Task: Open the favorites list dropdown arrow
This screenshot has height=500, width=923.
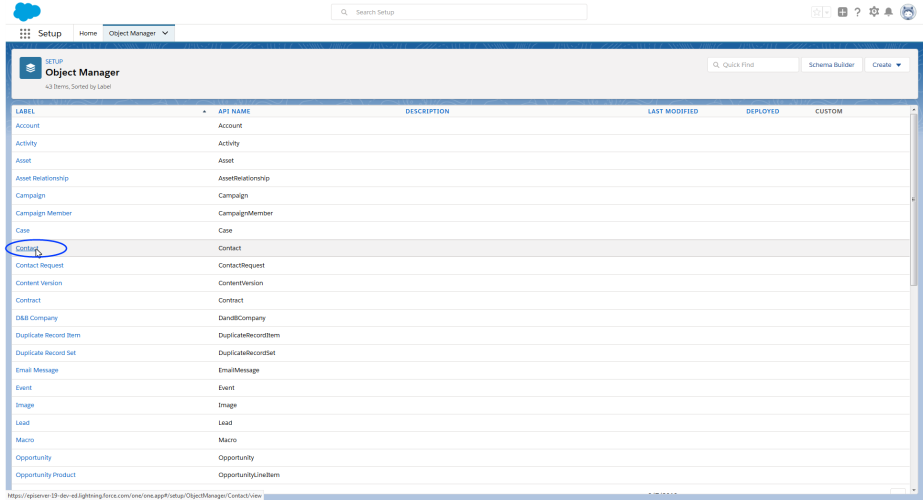Action: click(826, 12)
